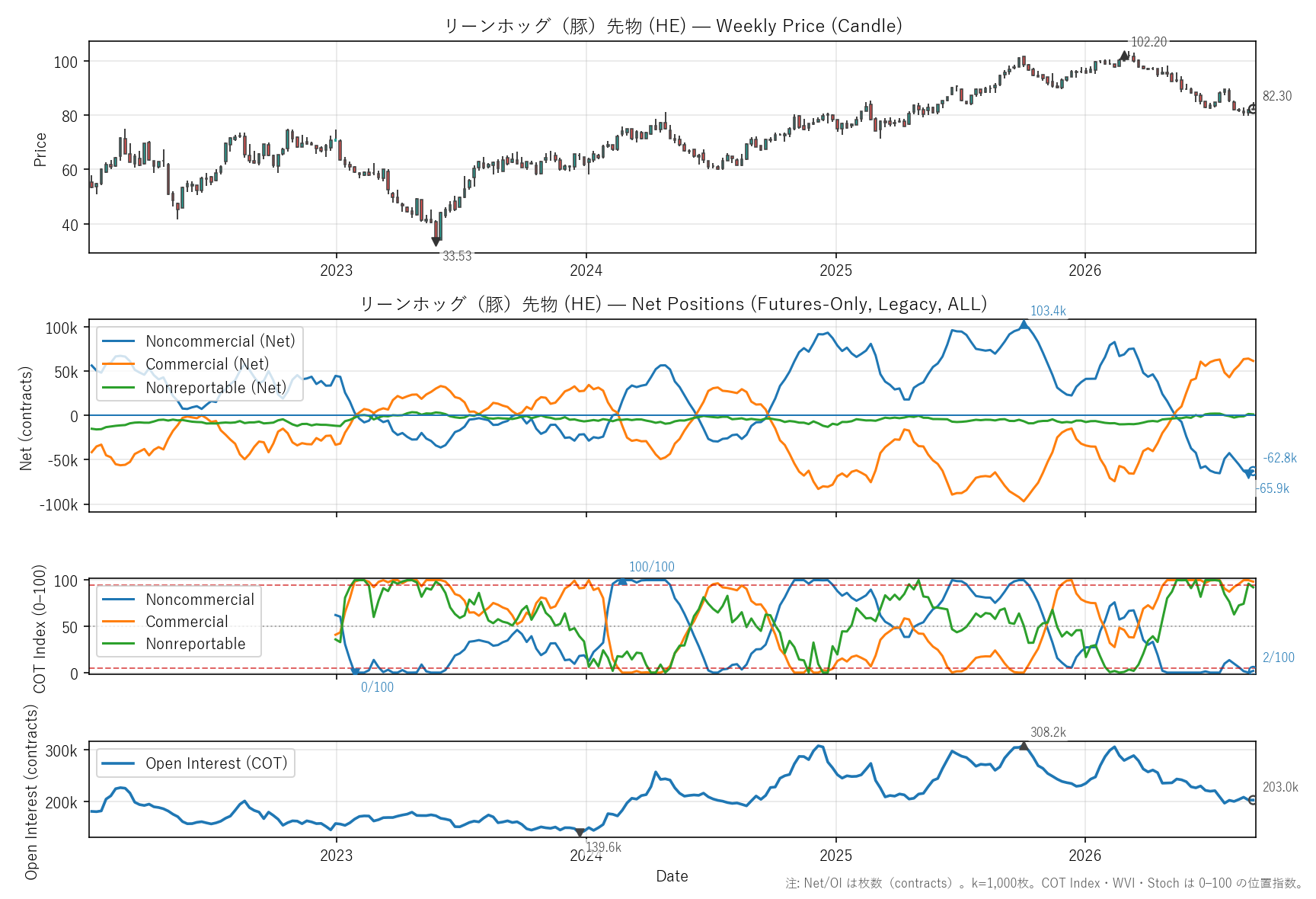Image resolution: width=1316 pixels, height=899 pixels.
Task: Click the 203.0k latest open interest label
Action: coord(1280,787)
